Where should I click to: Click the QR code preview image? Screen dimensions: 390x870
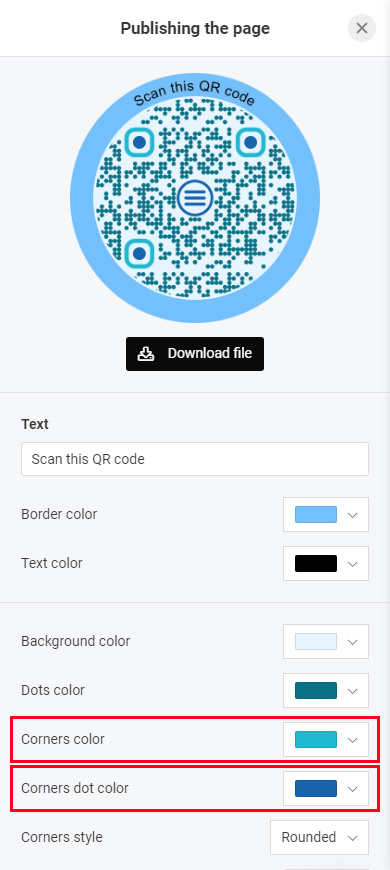coord(195,198)
